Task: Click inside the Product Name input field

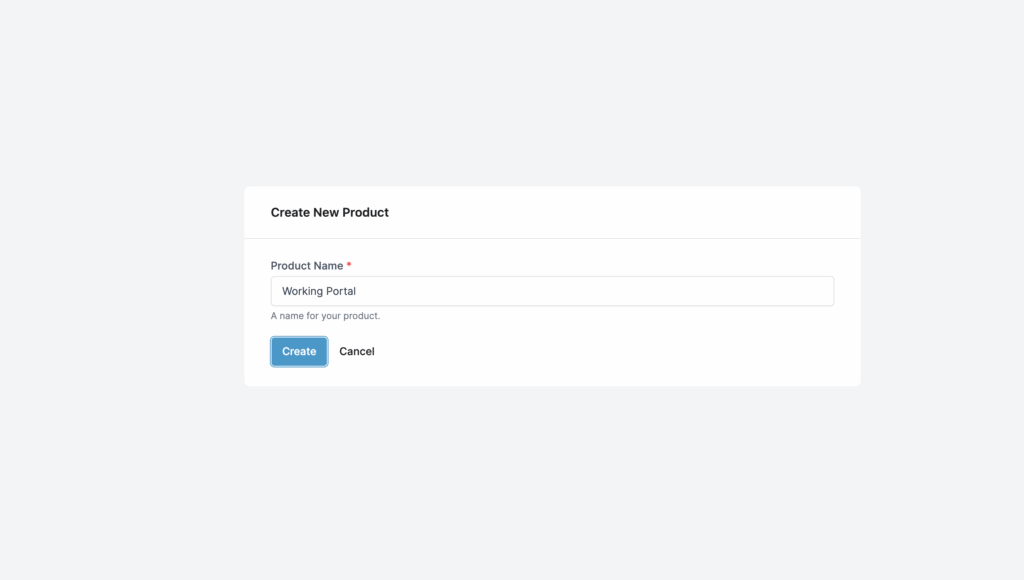Action: pos(550,291)
